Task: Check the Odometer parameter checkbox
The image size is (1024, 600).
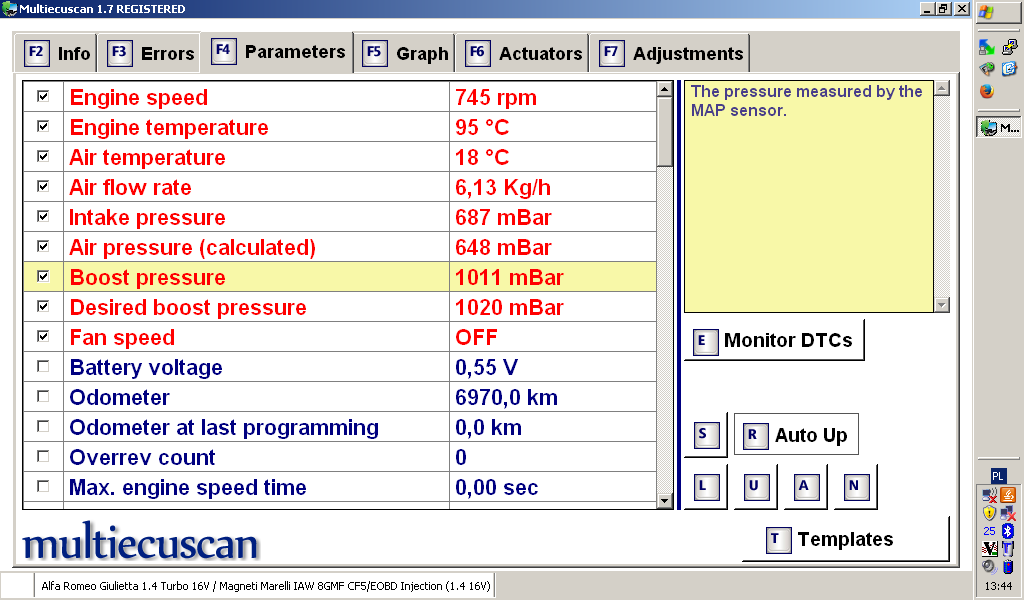Action: pyautogui.click(x=43, y=397)
